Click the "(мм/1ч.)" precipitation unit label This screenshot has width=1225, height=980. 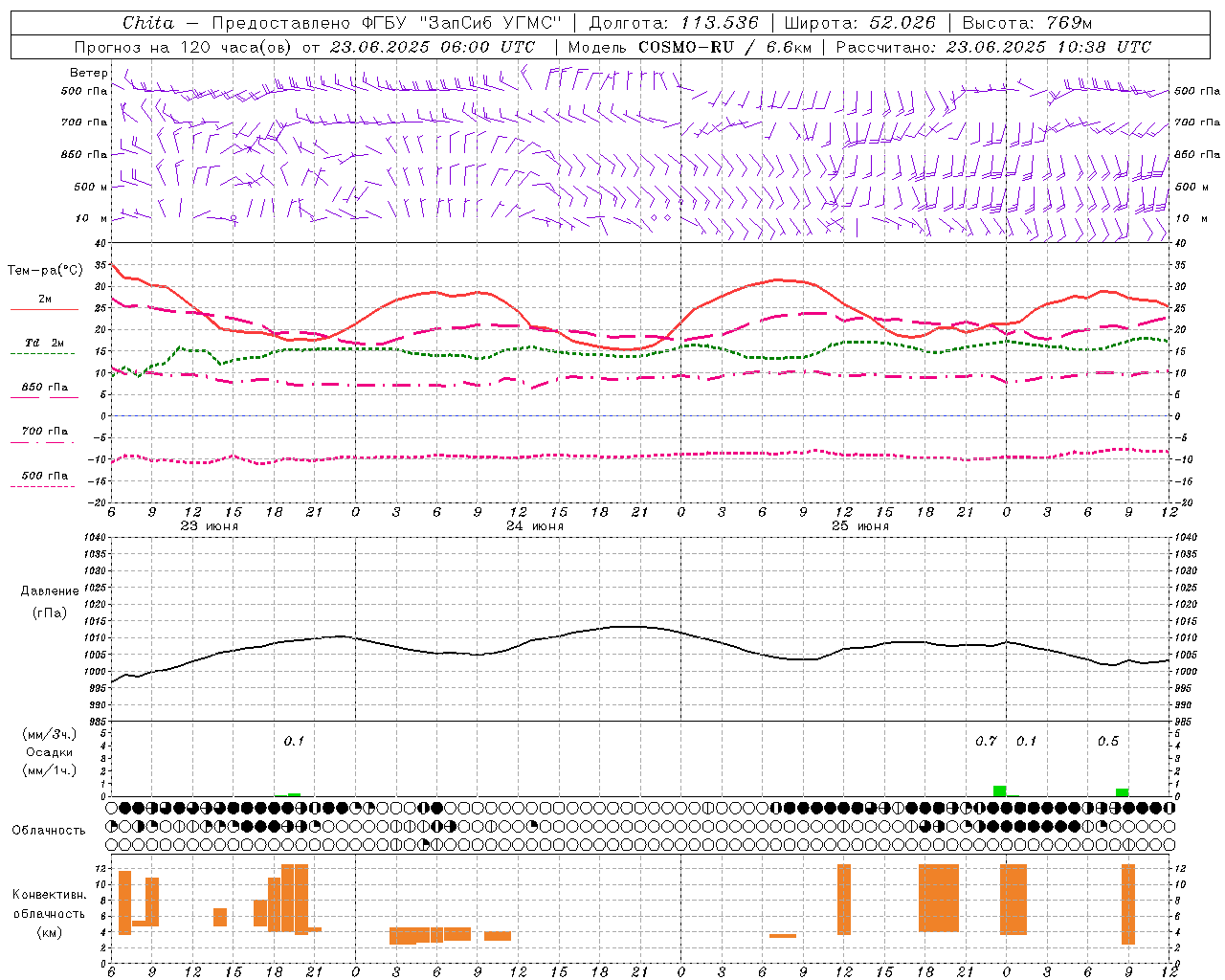coord(49,770)
